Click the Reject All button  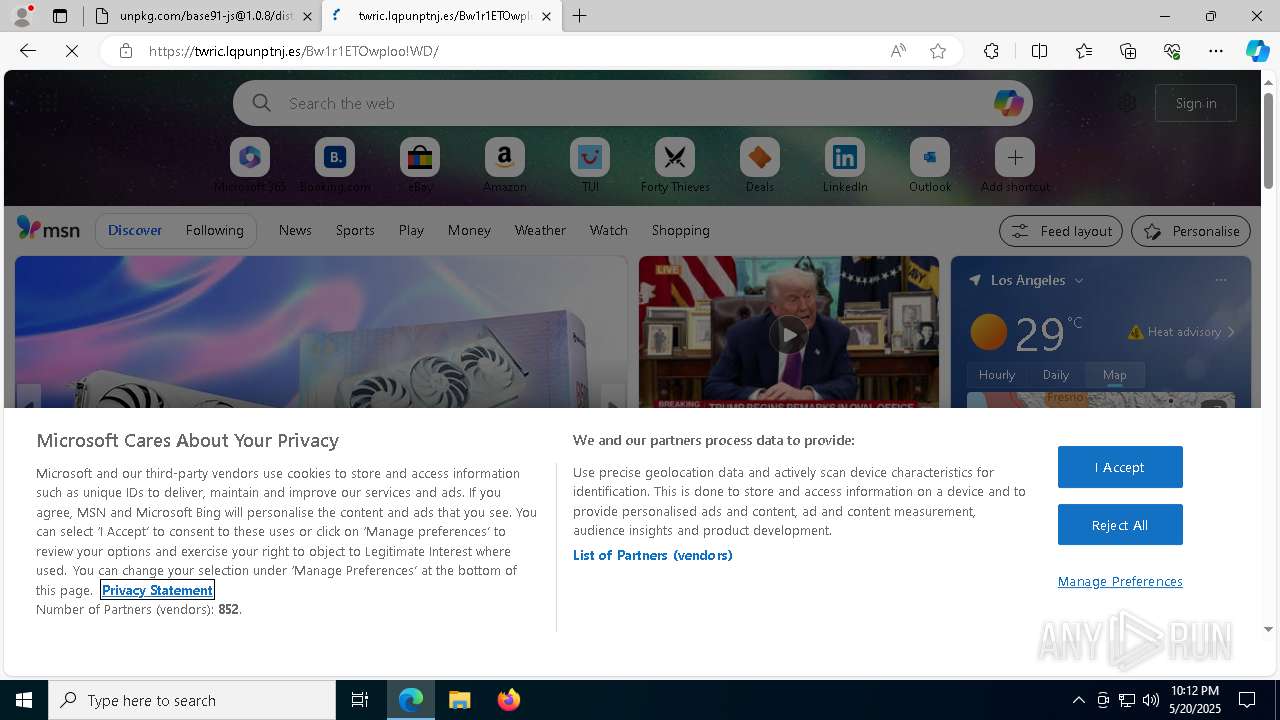pyautogui.click(x=1120, y=525)
